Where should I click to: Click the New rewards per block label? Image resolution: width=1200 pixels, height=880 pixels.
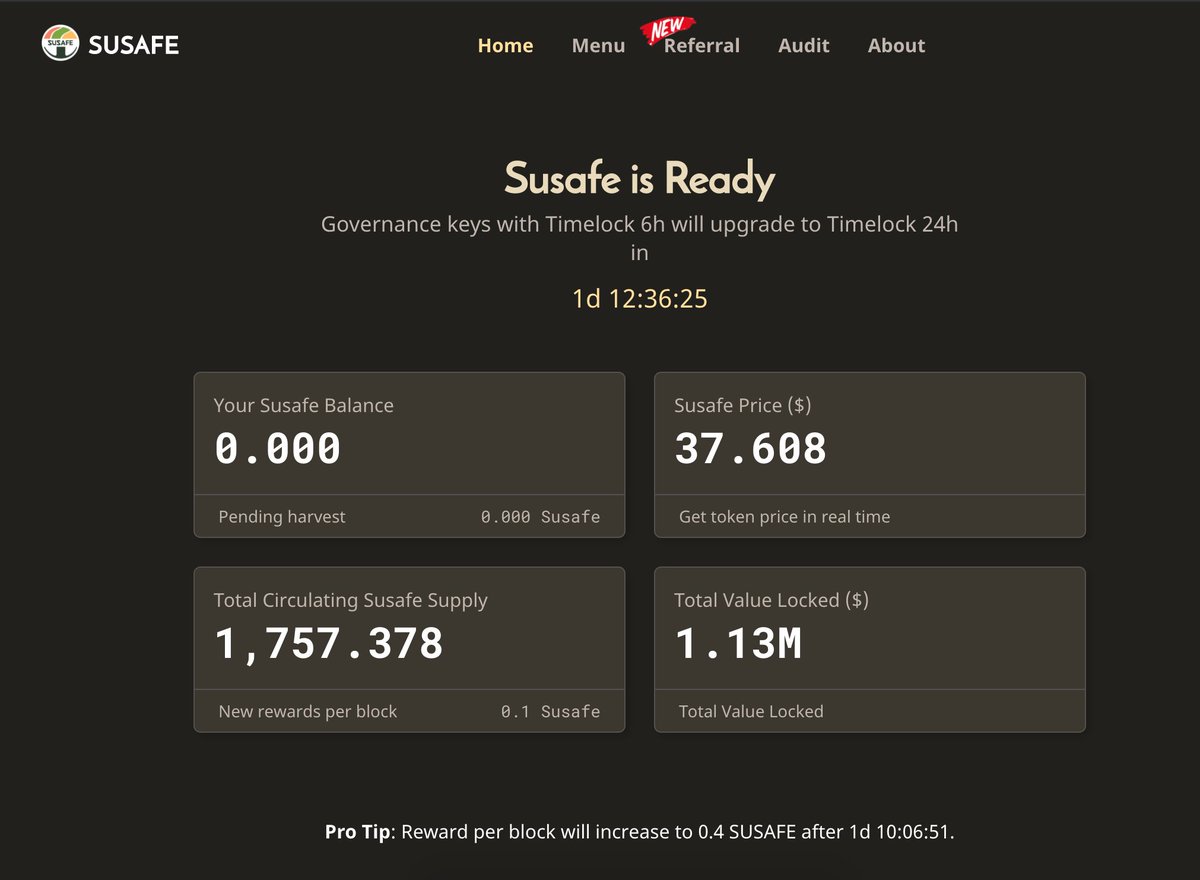tap(308, 712)
